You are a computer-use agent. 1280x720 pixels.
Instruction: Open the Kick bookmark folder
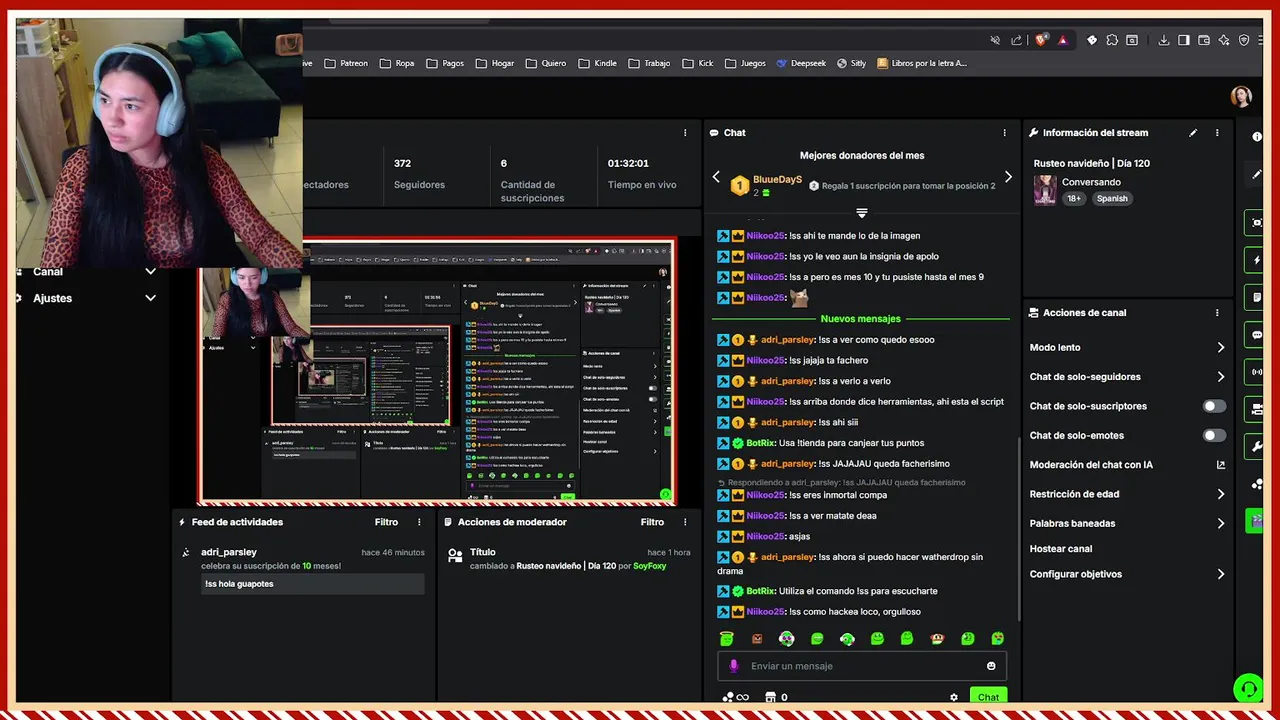[x=698, y=63]
